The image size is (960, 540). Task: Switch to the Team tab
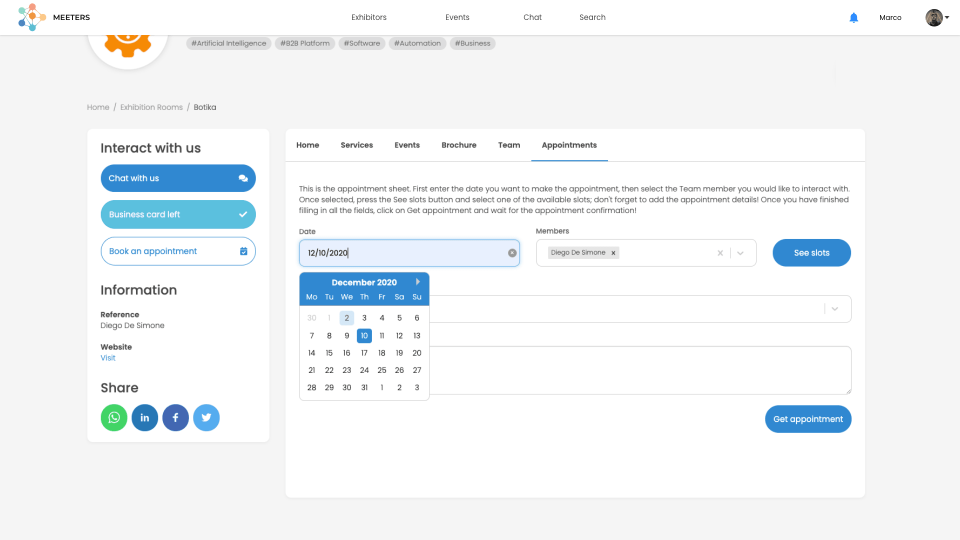point(509,145)
